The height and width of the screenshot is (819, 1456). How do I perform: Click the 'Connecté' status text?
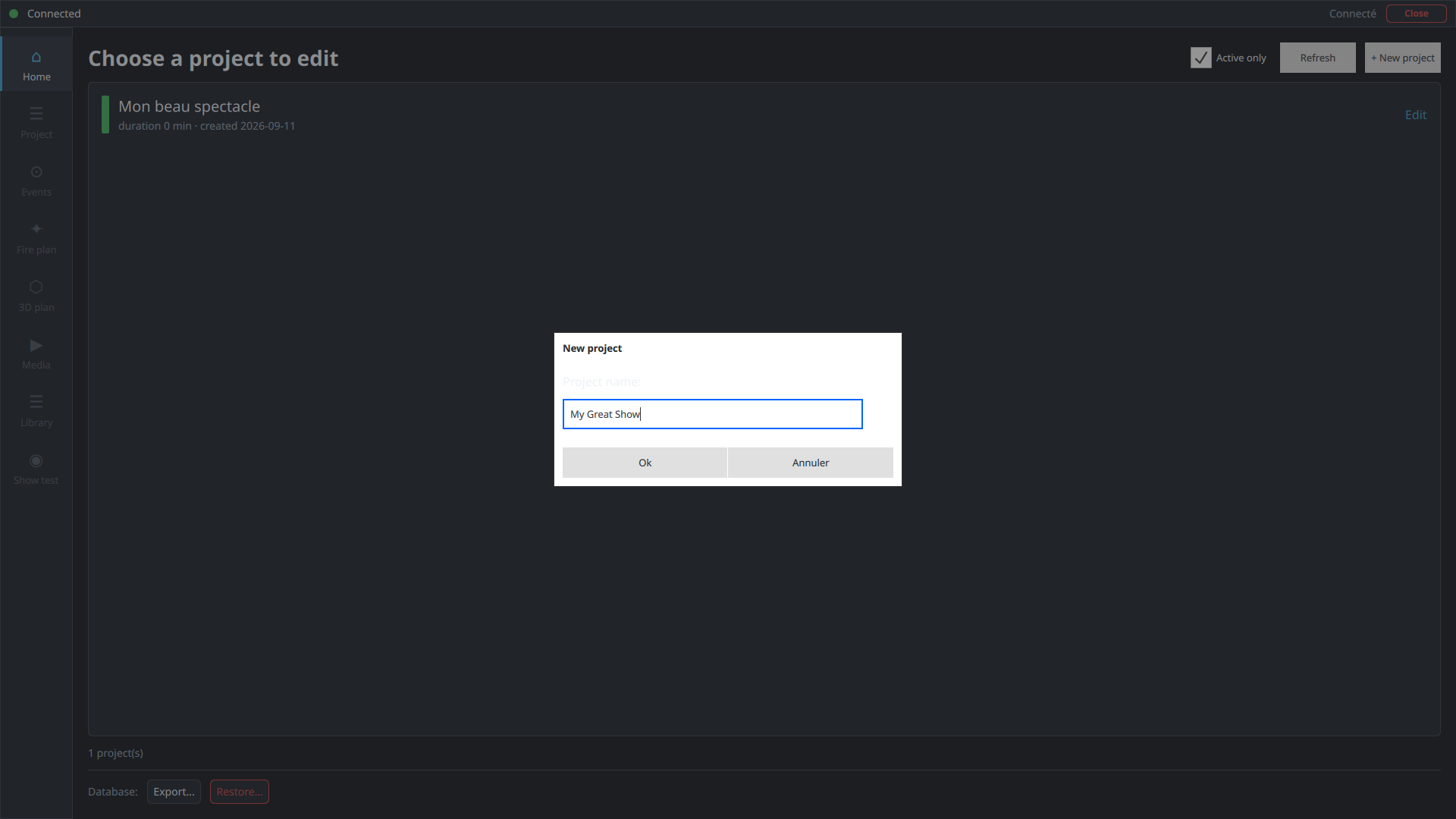(1352, 14)
